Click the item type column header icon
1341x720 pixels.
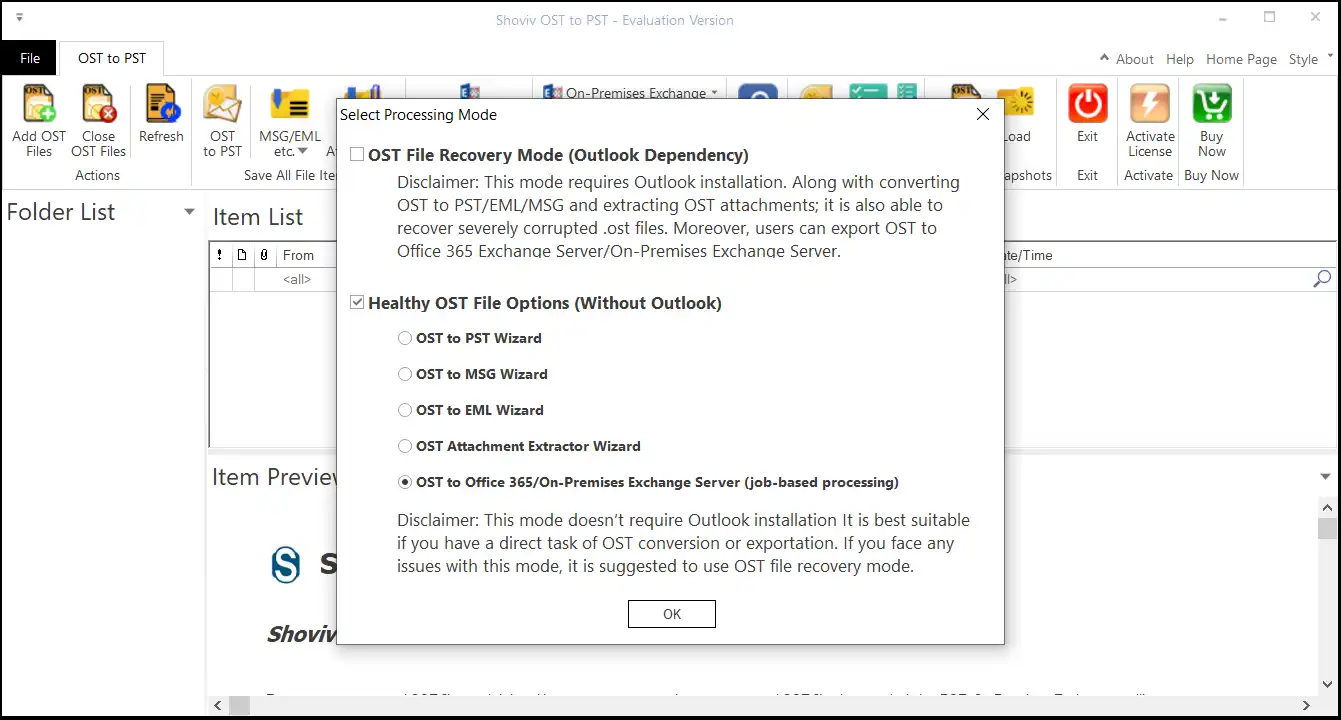point(242,255)
